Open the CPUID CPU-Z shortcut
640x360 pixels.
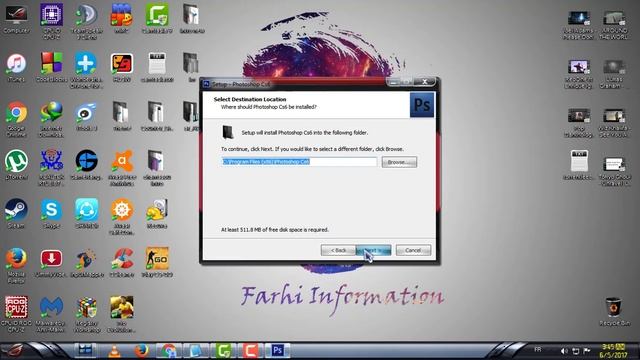51,21
